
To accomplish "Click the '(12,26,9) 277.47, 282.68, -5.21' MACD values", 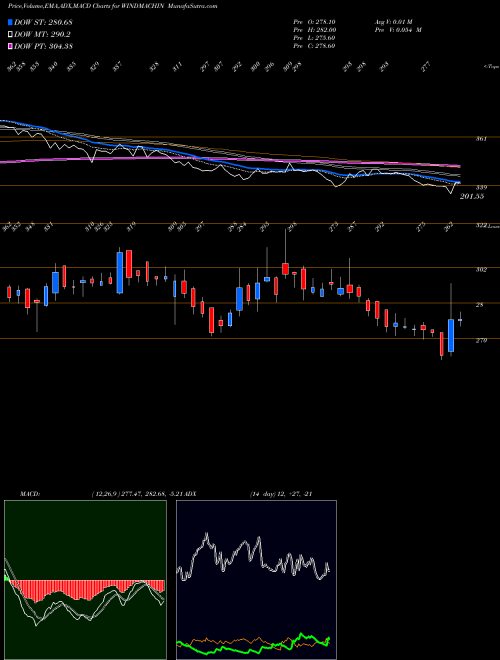I will [136, 493].
